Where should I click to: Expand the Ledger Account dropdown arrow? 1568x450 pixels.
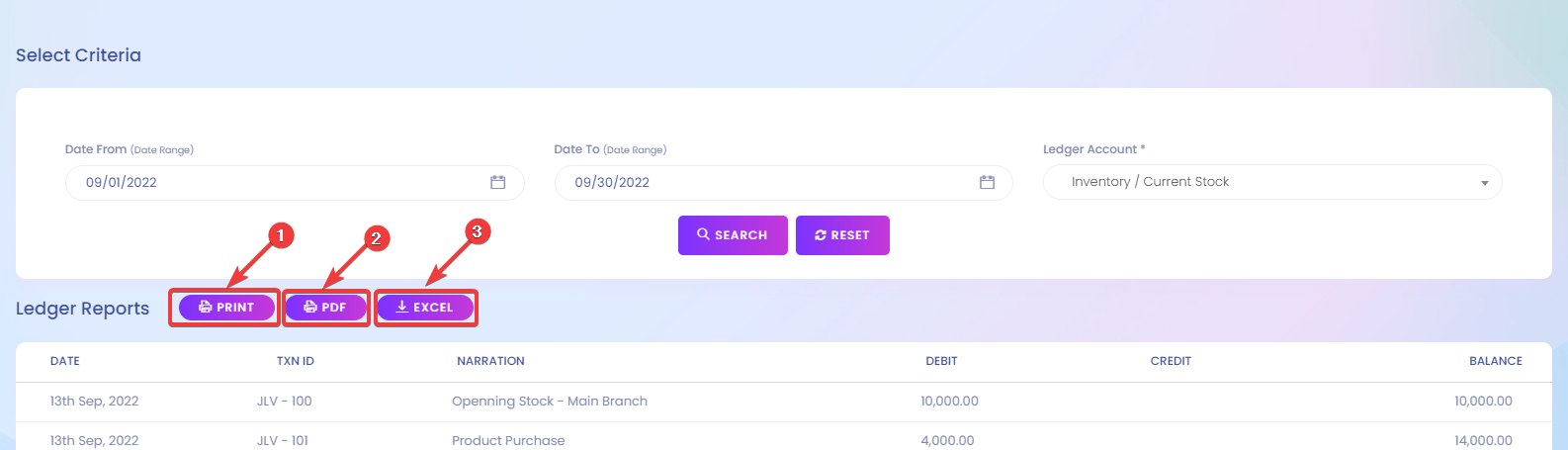tap(1484, 183)
